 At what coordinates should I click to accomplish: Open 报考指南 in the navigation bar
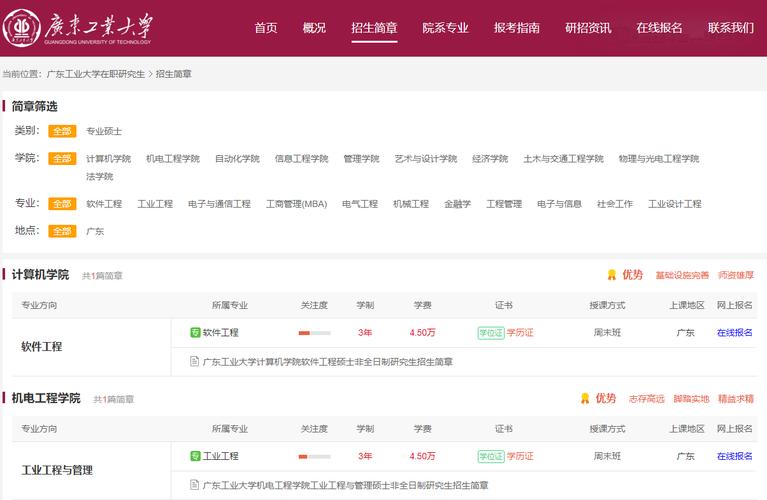pos(517,28)
